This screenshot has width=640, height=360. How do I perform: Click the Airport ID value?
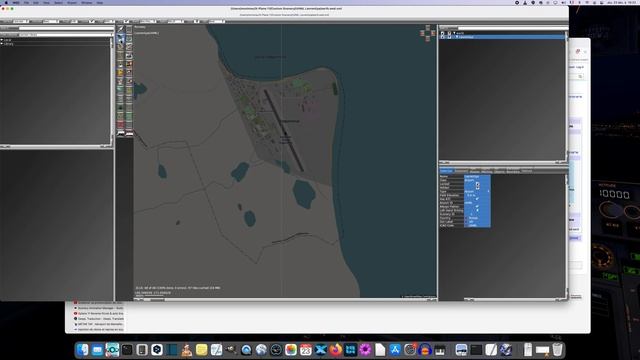pos(477,203)
